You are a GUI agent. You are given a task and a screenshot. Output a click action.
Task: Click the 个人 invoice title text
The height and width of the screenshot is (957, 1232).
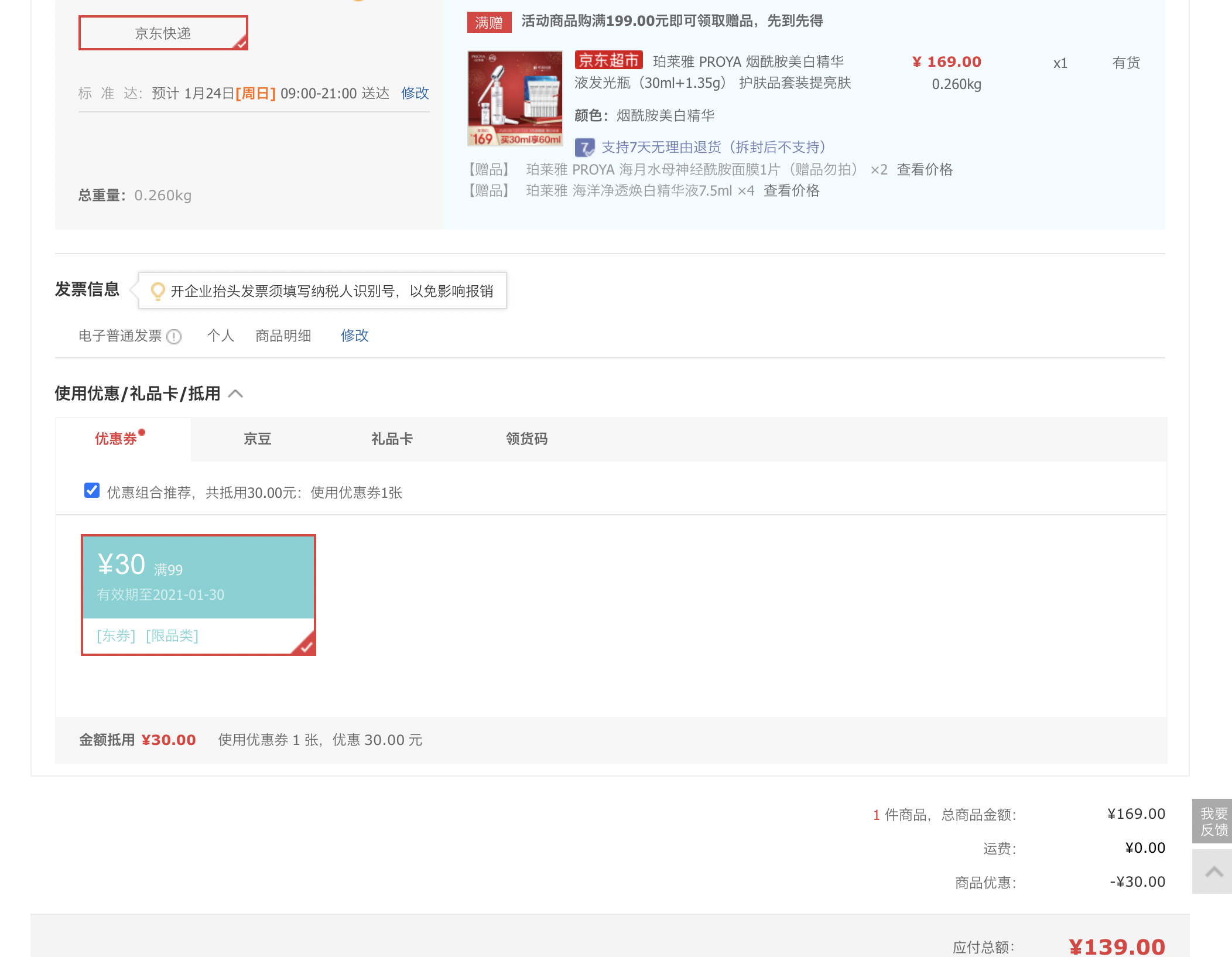coord(221,336)
